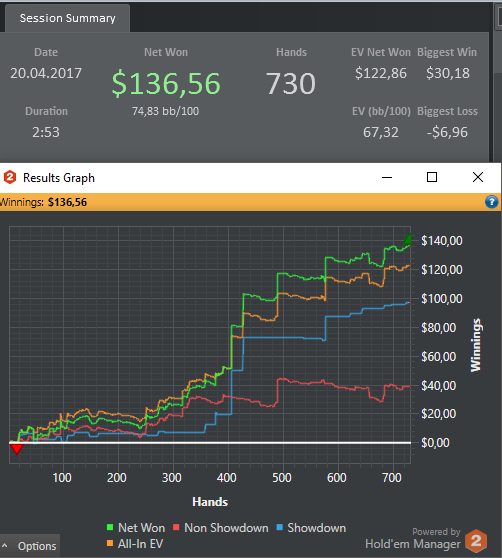Click the Net Won value $136,56
502x558 pixels.
166,84
